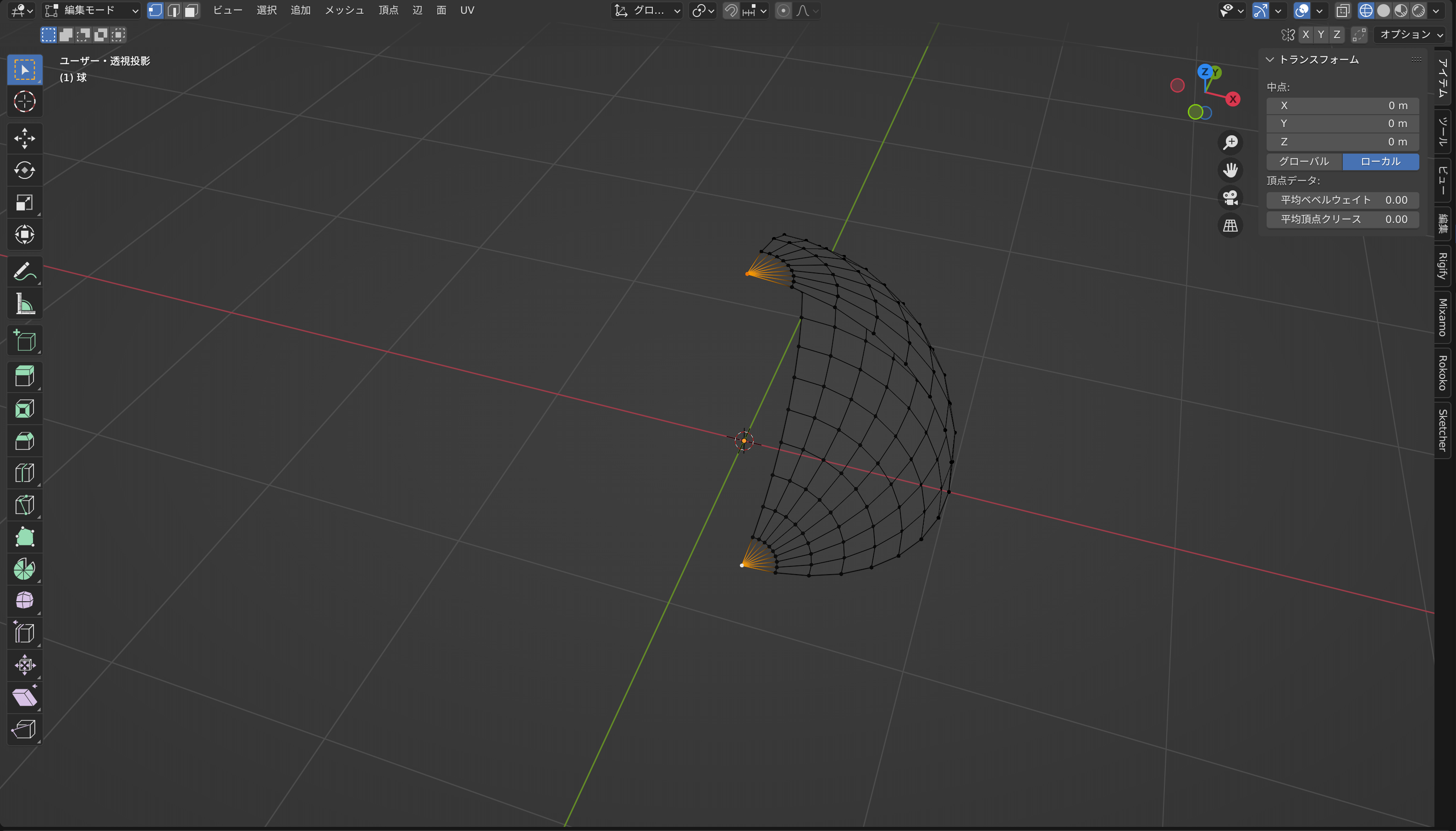
Task: Toggle Z axis mirror
Action: pos(1337,34)
